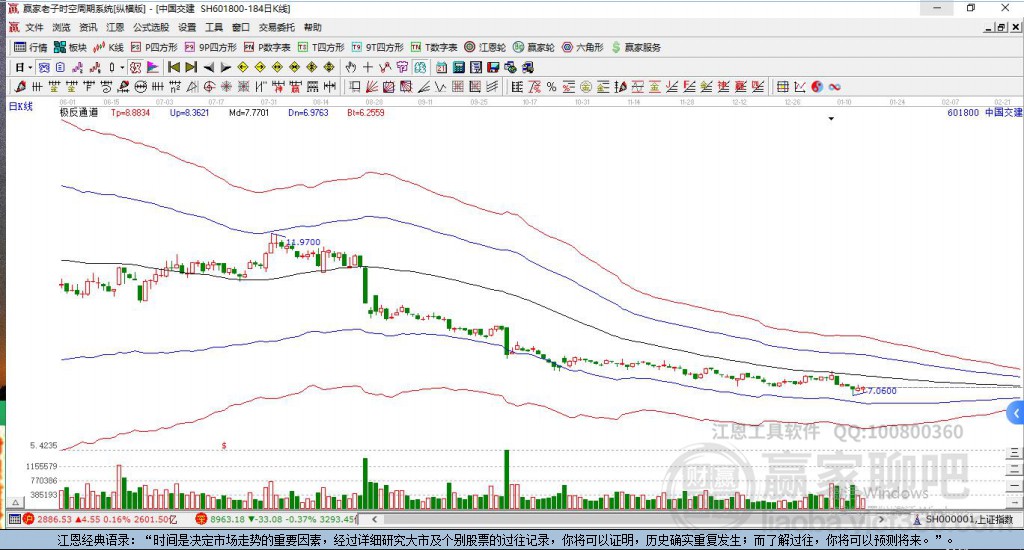Click the 日K线 label on chart
The image size is (1024, 550).
coord(21,106)
